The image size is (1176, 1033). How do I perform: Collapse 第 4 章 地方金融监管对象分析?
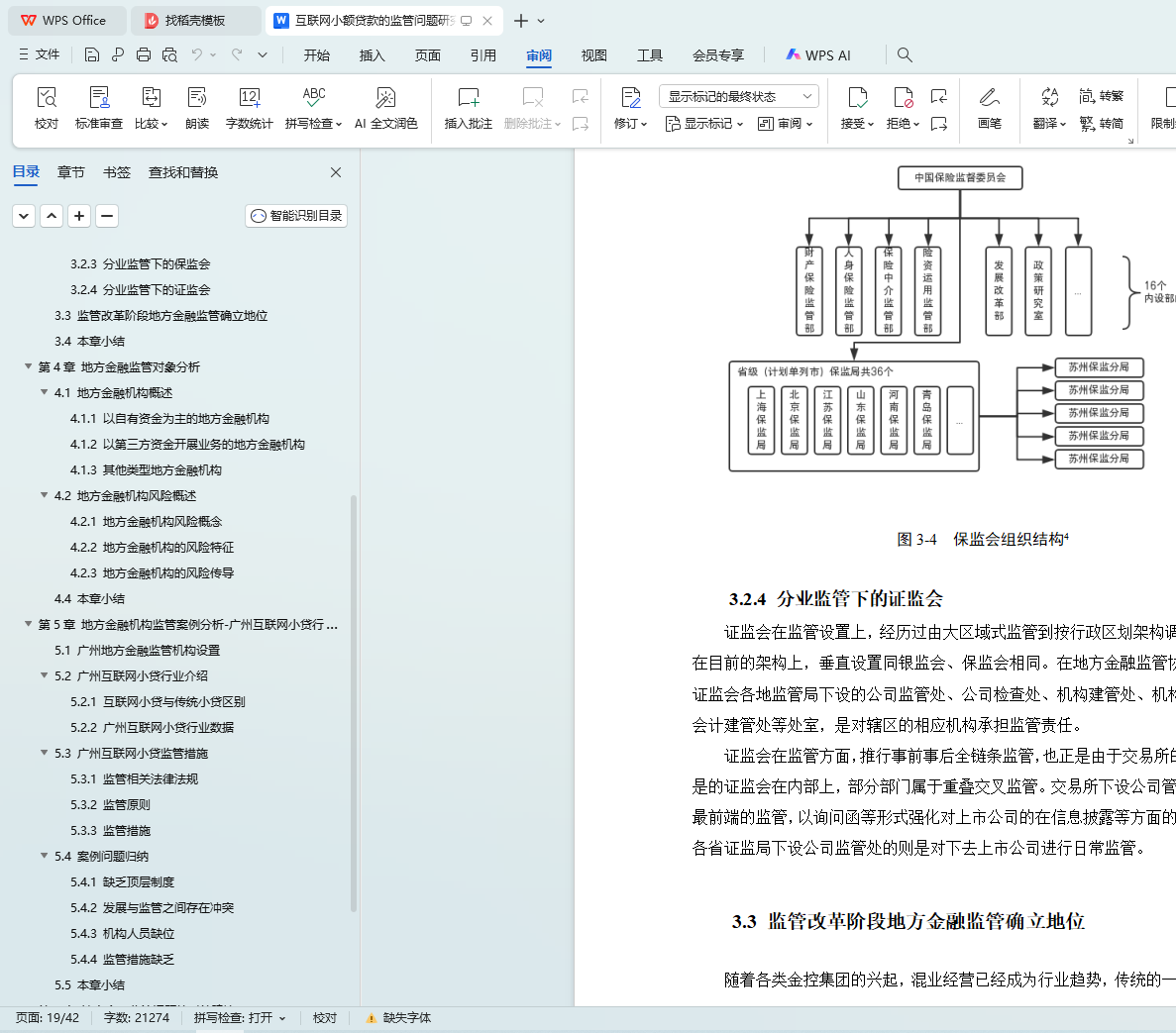click(x=28, y=366)
